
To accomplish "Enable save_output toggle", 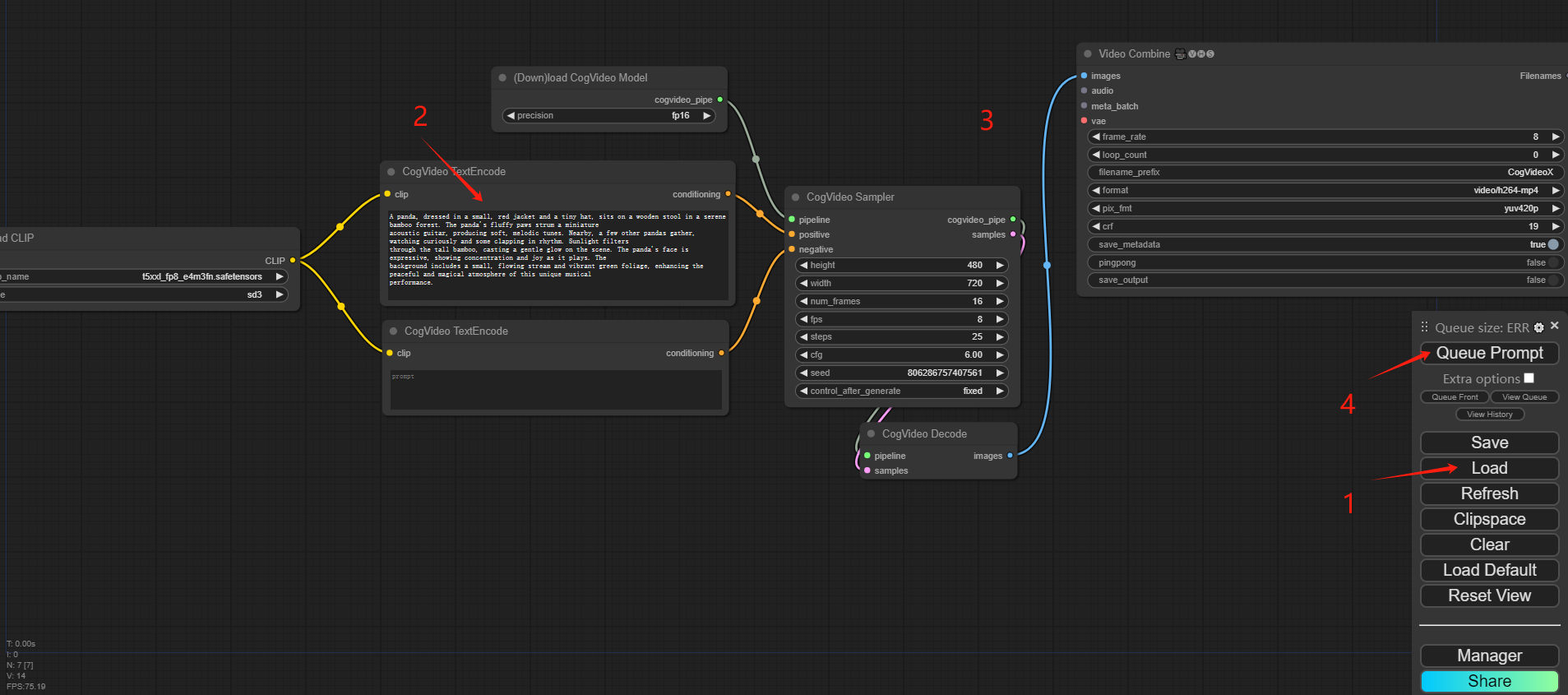I will point(1552,280).
